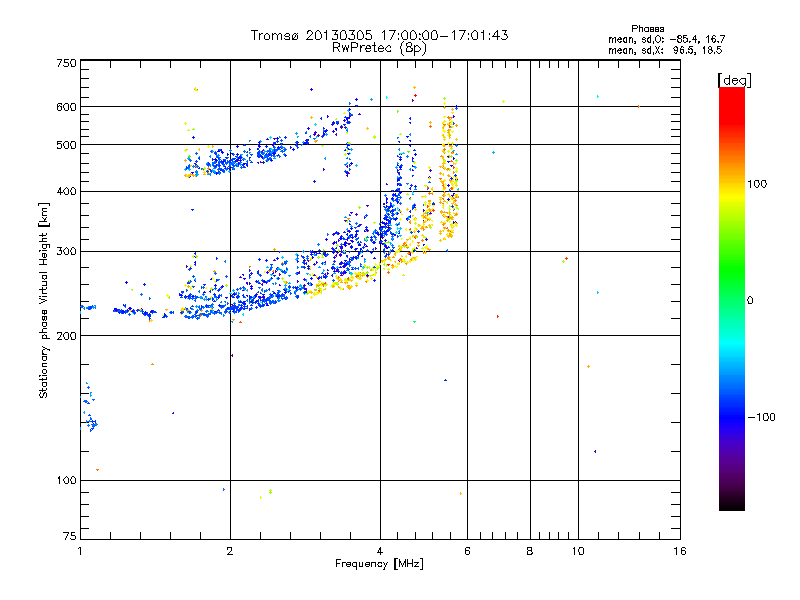Click the x-axis label '4'
Image resolution: width=800 pixels, height=600 pixels.
click(380, 551)
